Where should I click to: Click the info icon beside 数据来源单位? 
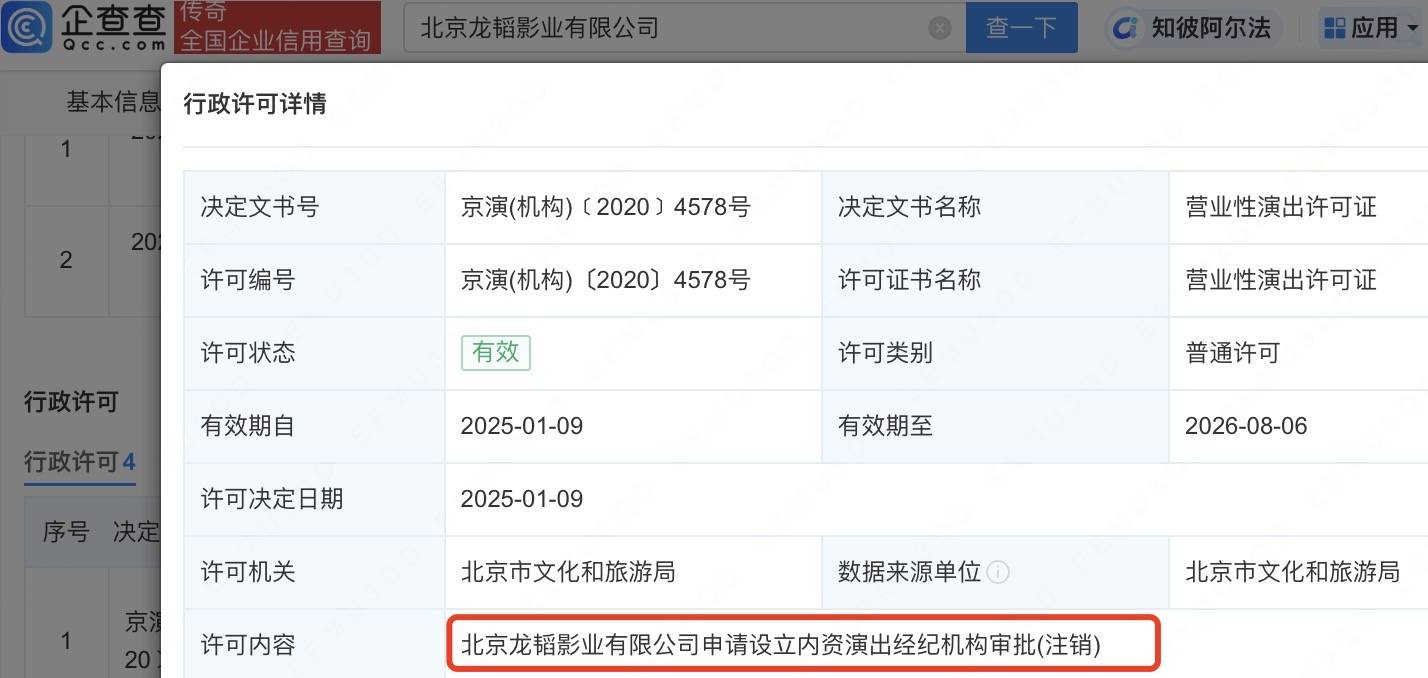998,573
